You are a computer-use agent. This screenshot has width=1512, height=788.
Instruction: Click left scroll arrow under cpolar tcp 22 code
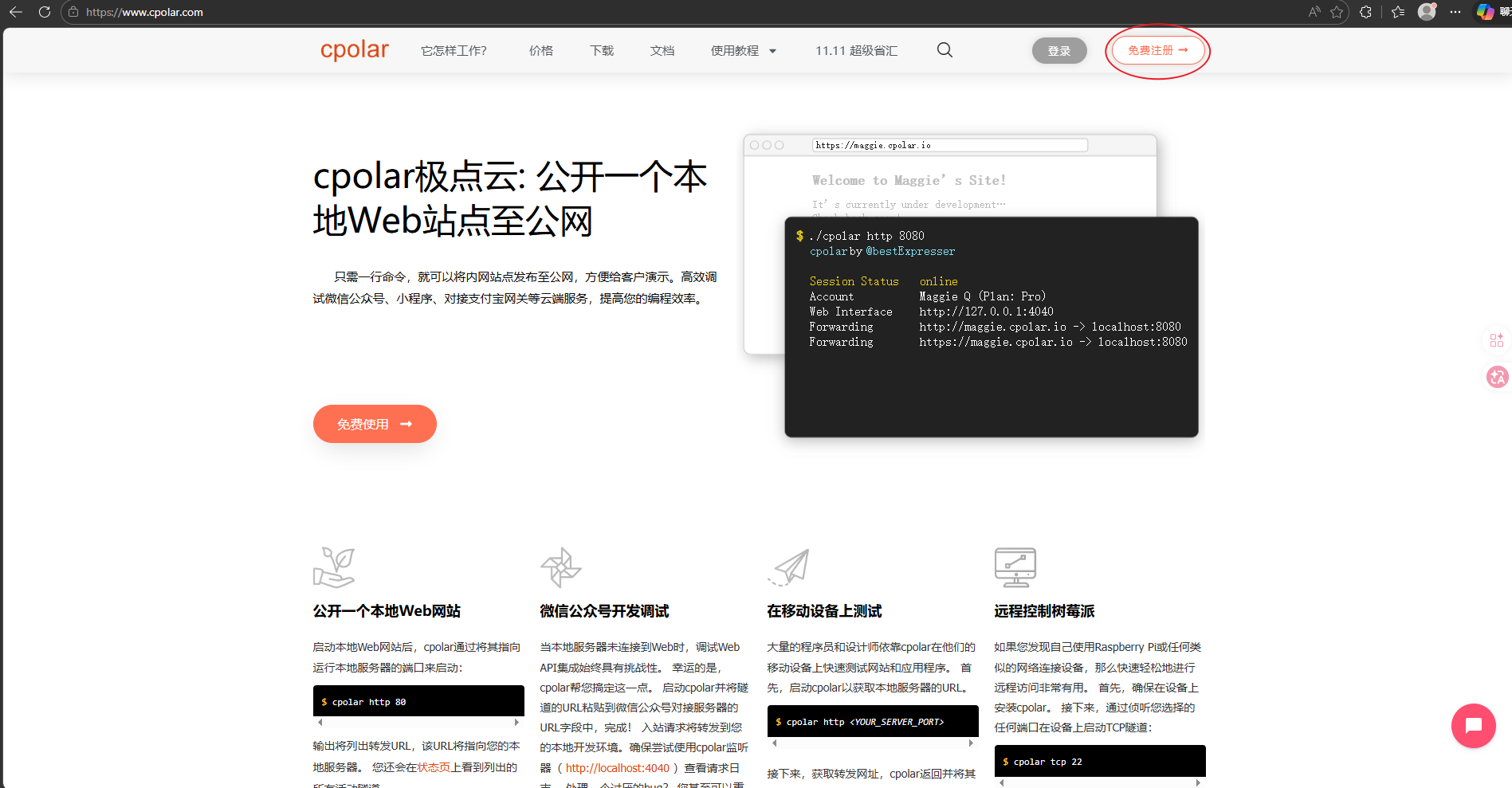[x=1002, y=782]
